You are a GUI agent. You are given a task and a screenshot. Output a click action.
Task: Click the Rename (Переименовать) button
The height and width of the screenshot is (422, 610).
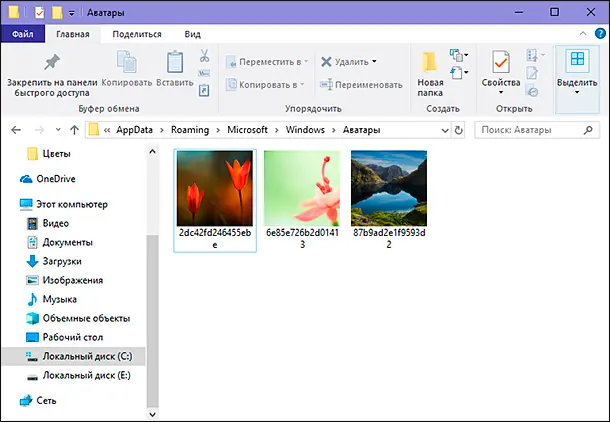coord(361,85)
